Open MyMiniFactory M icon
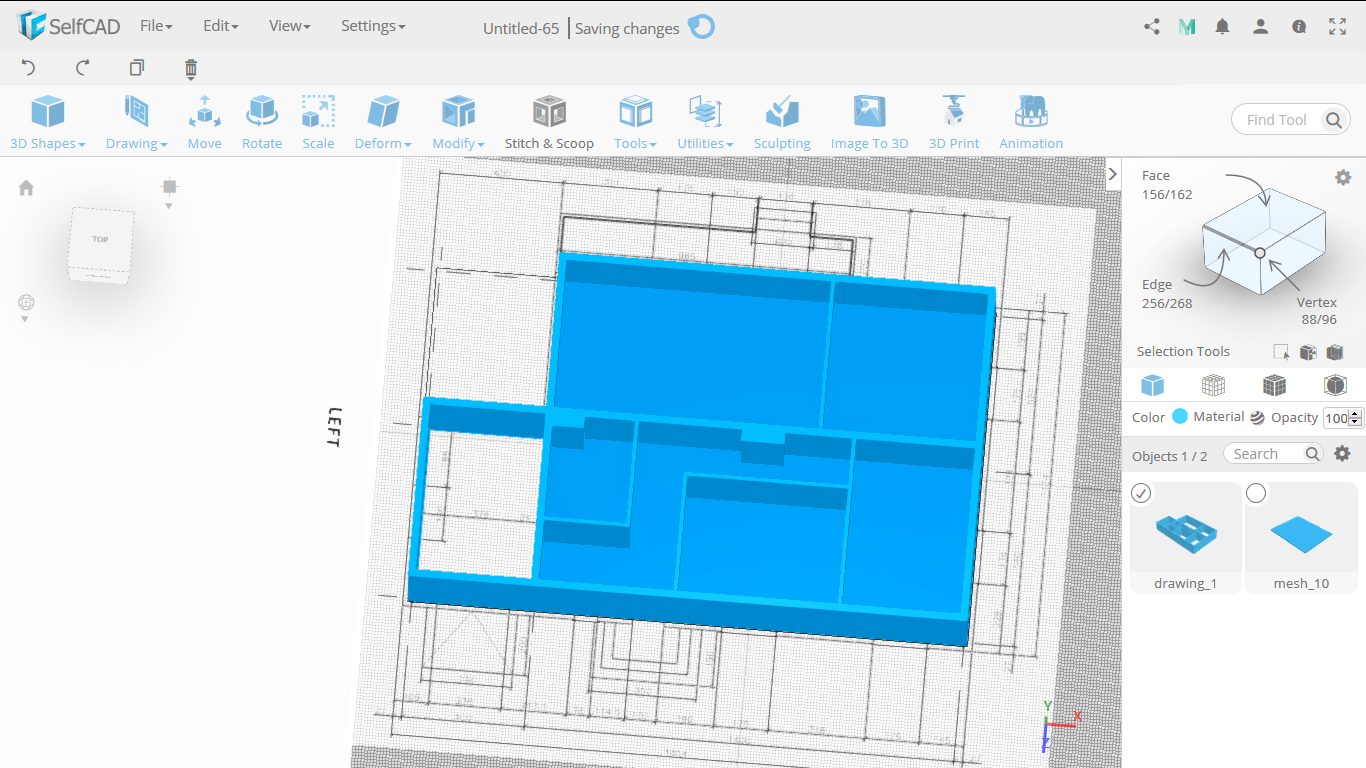This screenshot has height=768, width=1366. click(1187, 27)
